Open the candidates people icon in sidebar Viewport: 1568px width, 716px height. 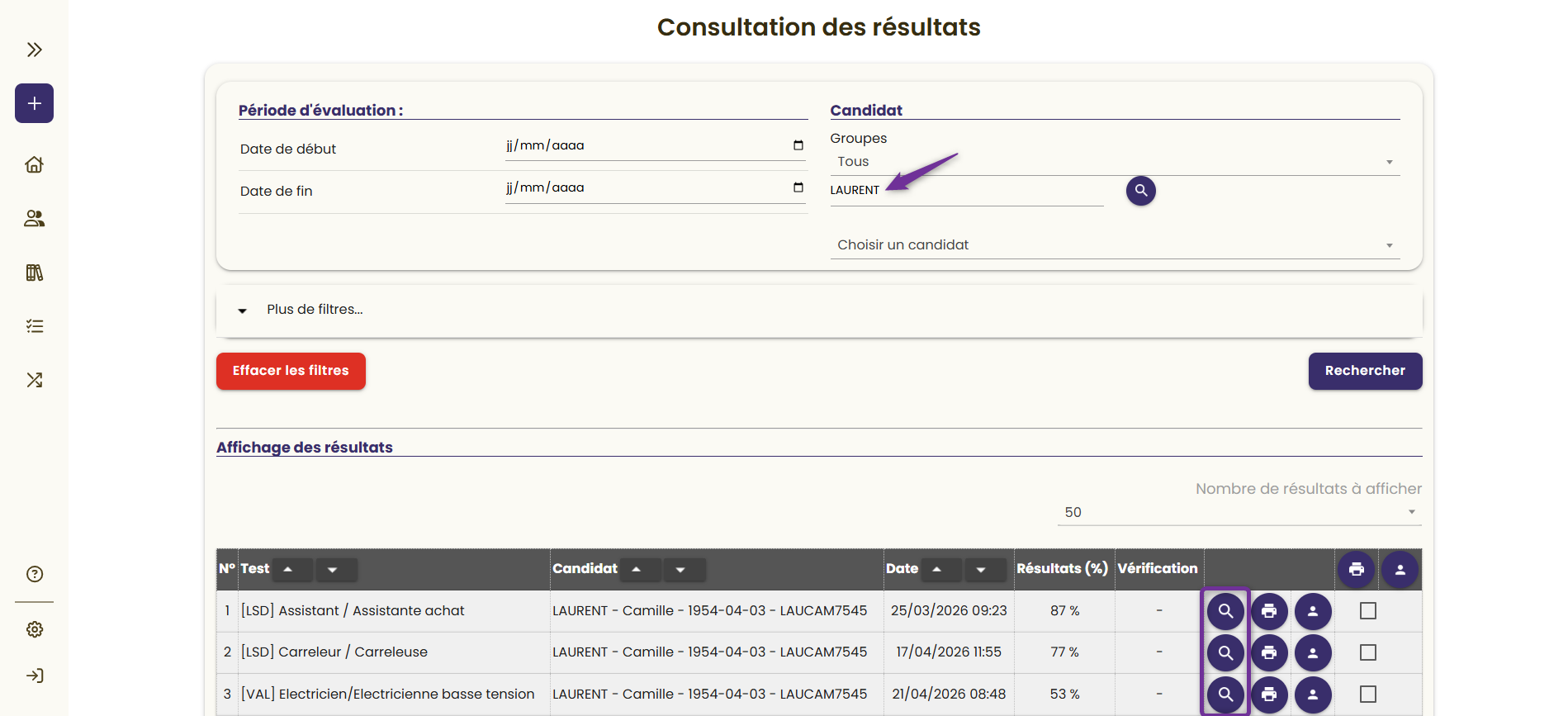[x=34, y=218]
